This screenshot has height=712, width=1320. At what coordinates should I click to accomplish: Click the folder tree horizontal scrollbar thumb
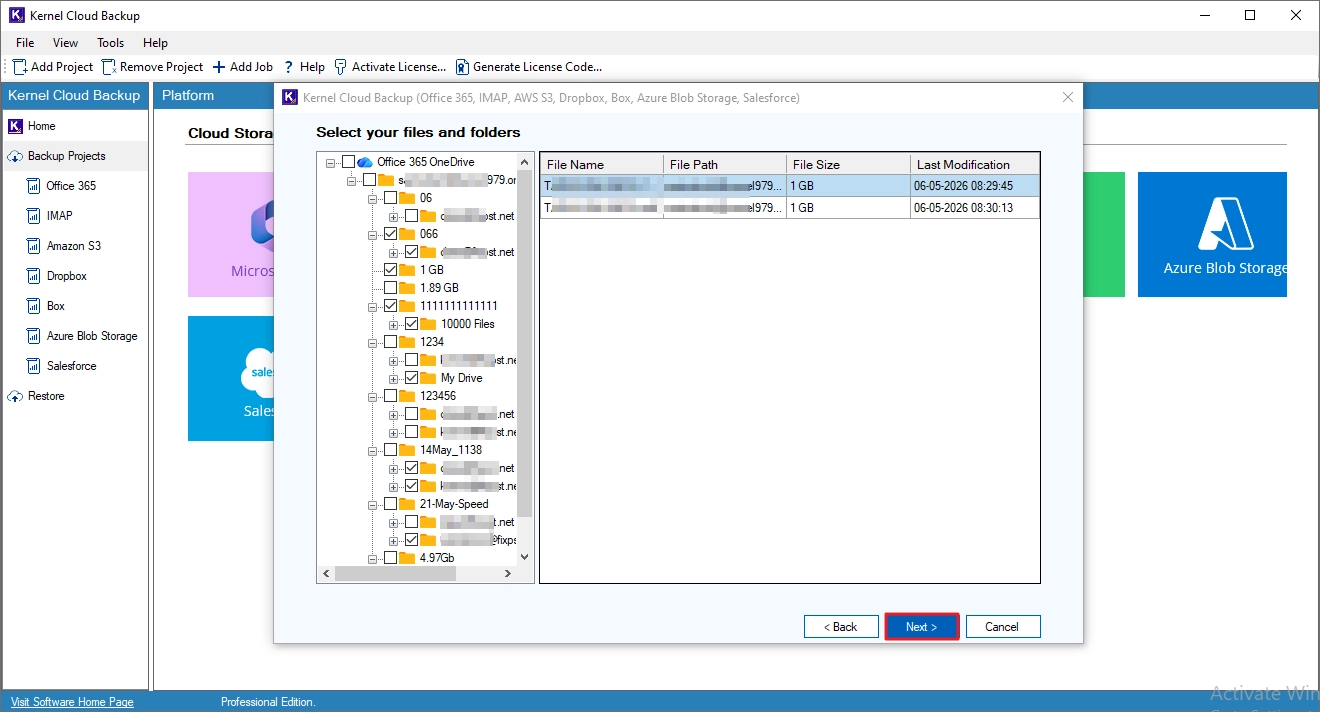tap(395, 574)
